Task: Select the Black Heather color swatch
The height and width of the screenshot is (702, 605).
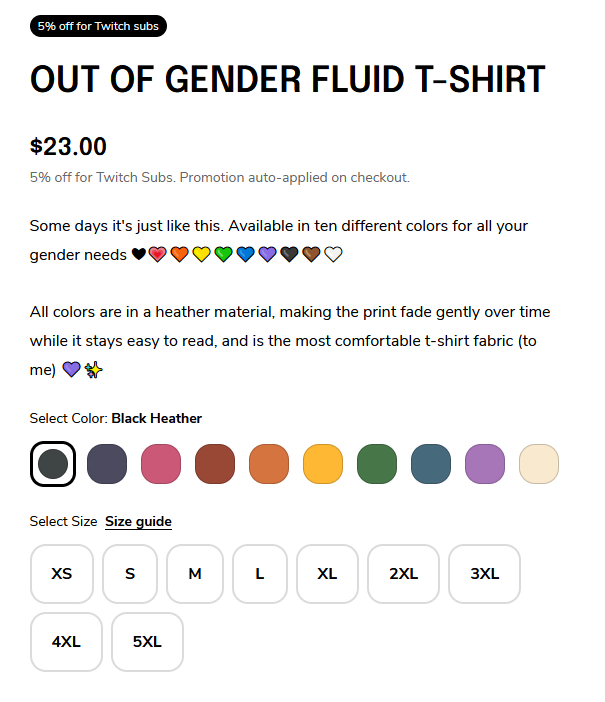Action: (53, 464)
